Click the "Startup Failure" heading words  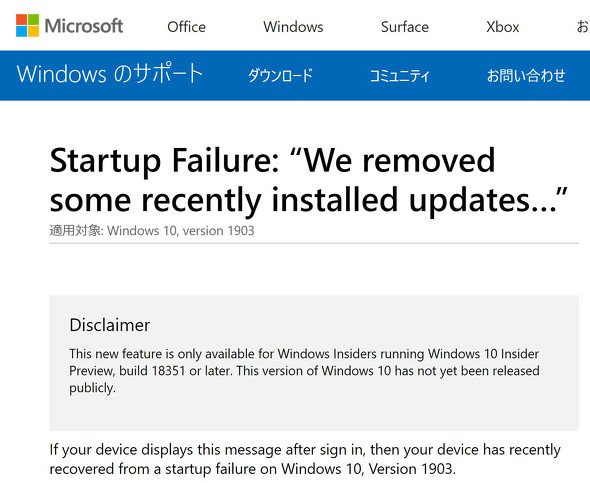tap(164, 161)
